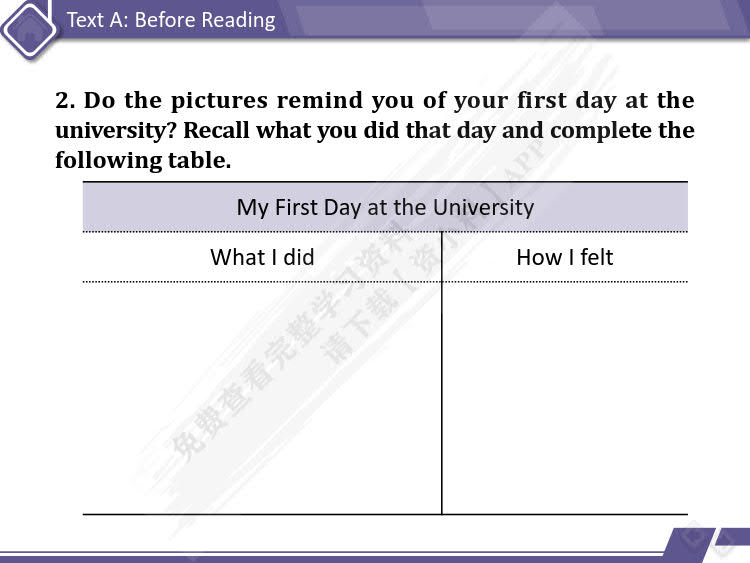Click the empty cell under "How I felt"
The height and width of the screenshot is (563, 750).
(565, 398)
